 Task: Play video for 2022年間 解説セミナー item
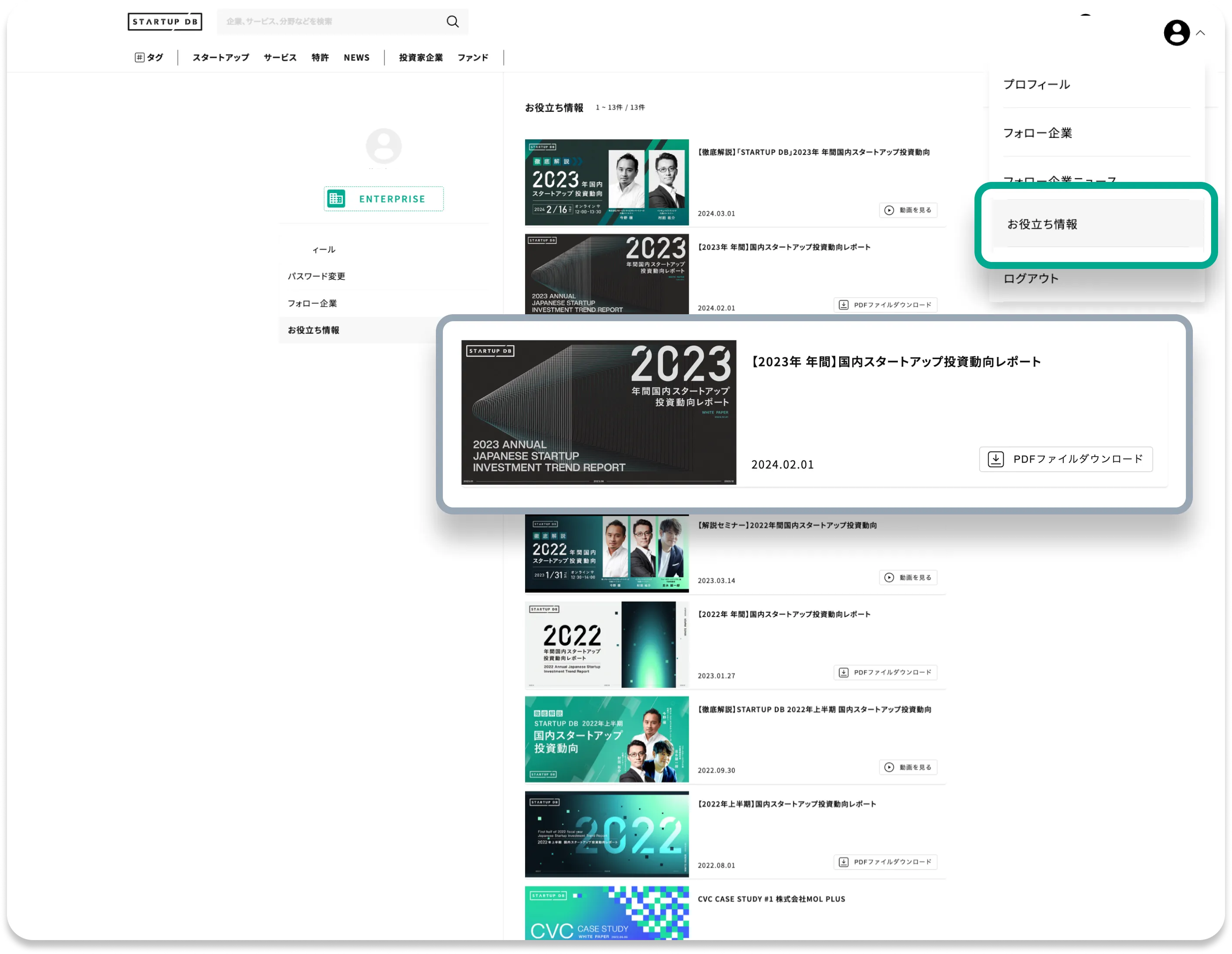907,578
